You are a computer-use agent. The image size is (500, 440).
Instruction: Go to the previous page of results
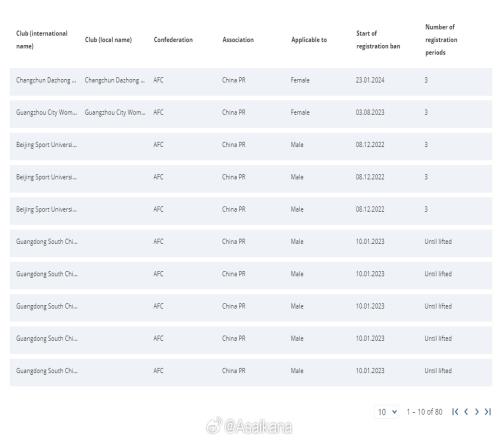pos(466,412)
